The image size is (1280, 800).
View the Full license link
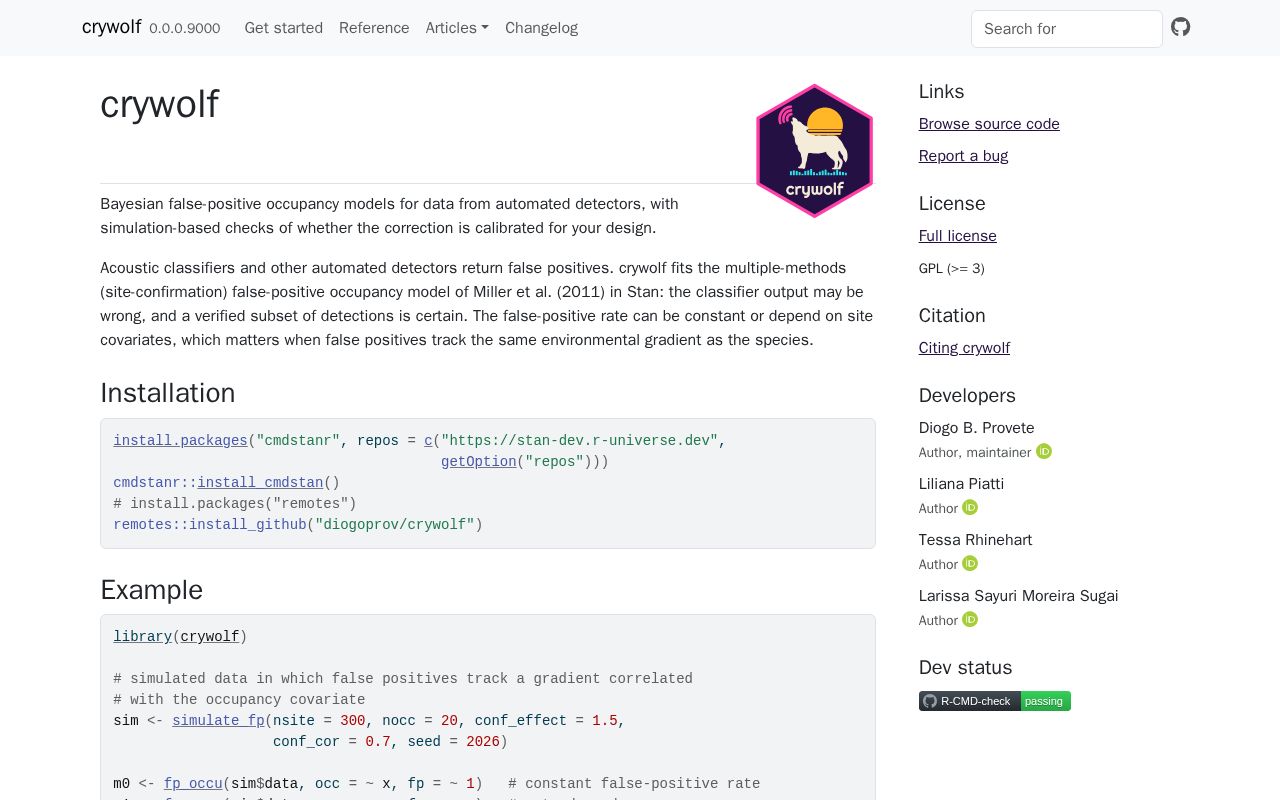tap(958, 236)
